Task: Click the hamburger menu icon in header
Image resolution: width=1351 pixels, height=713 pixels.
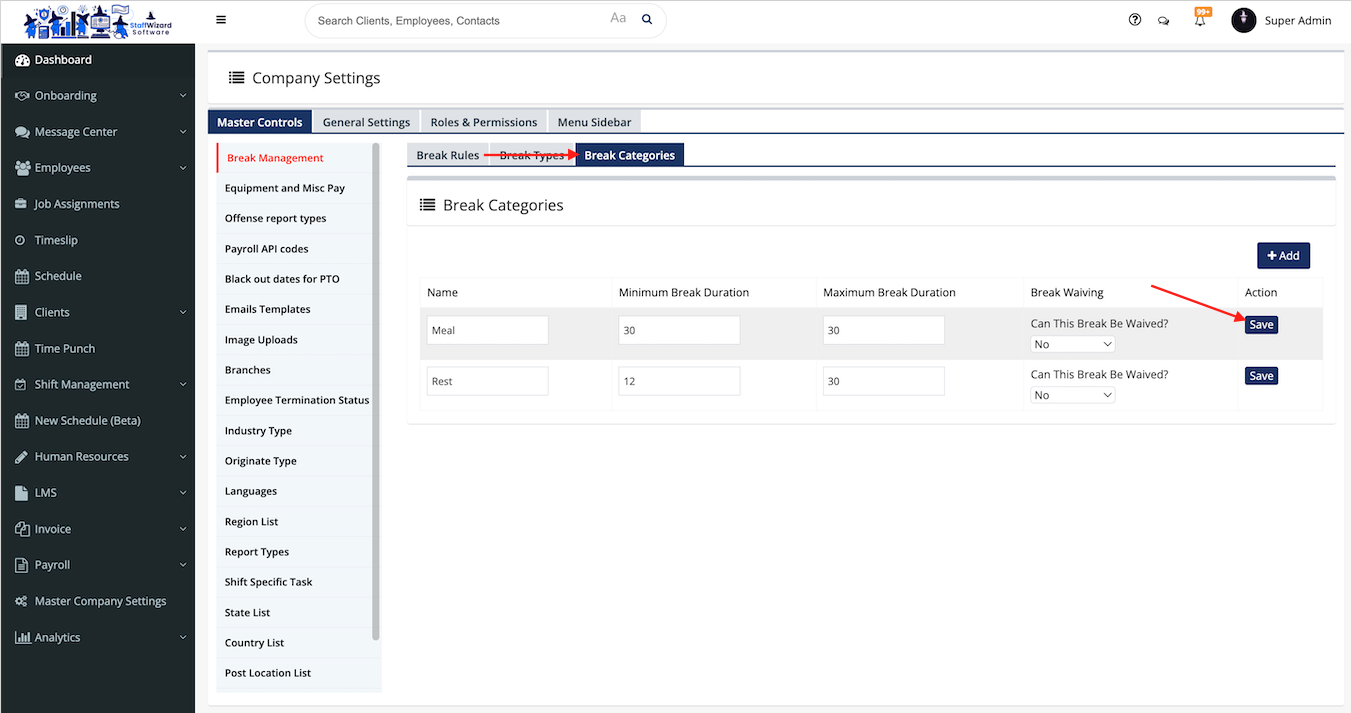Action: (221, 20)
